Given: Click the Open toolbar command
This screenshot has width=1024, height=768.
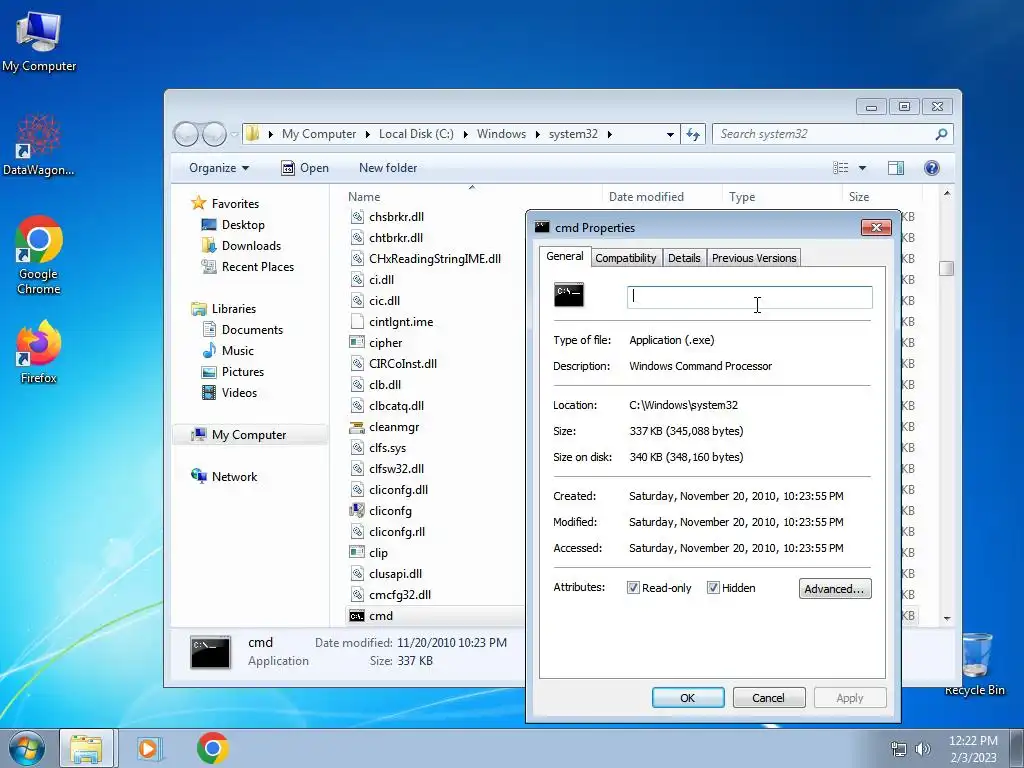Looking at the screenshot, I should (305, 168).
